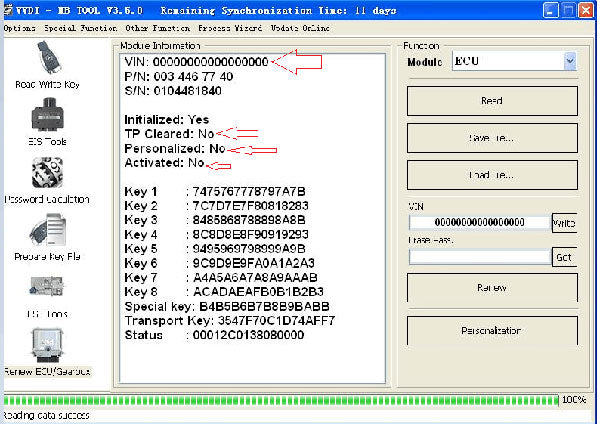Expand the Module dropdown showing ECU
The width and height of the screenshot is (600, 424).
(569, 62)
